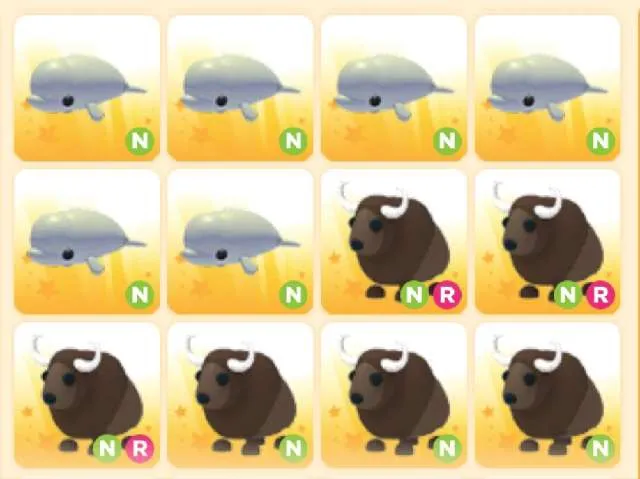Click the green N badge on the third bottom-row bison
Image resolution: width=640 pixels, height=479 pixels.
pyautogui.click(x=447, y=449)
